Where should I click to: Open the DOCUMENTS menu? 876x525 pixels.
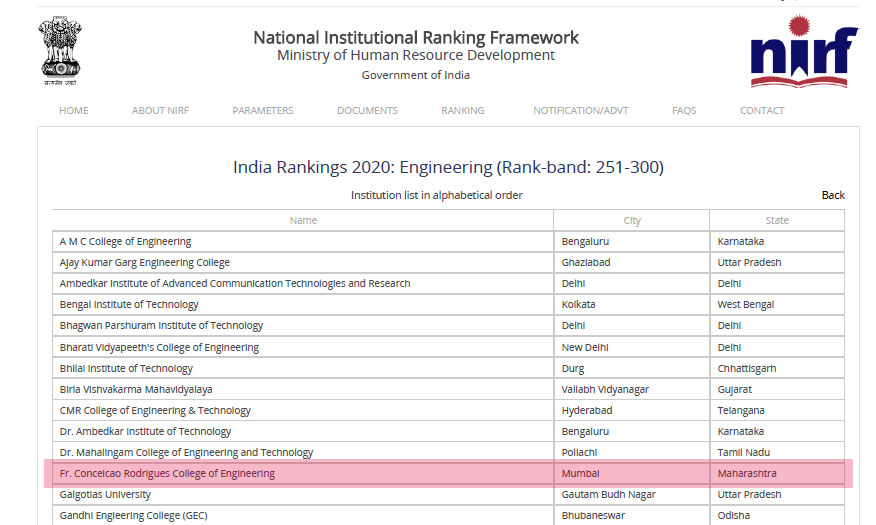[x=367, y=111]
